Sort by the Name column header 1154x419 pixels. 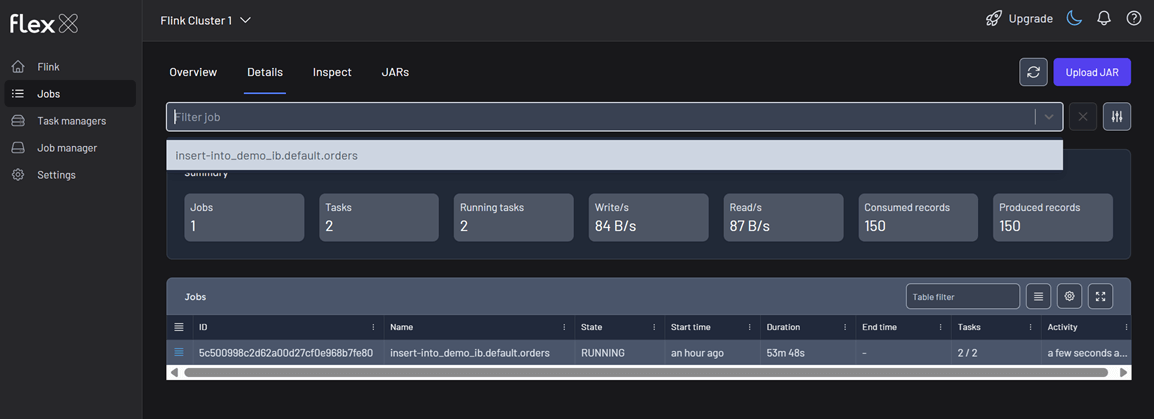(401, 327)
